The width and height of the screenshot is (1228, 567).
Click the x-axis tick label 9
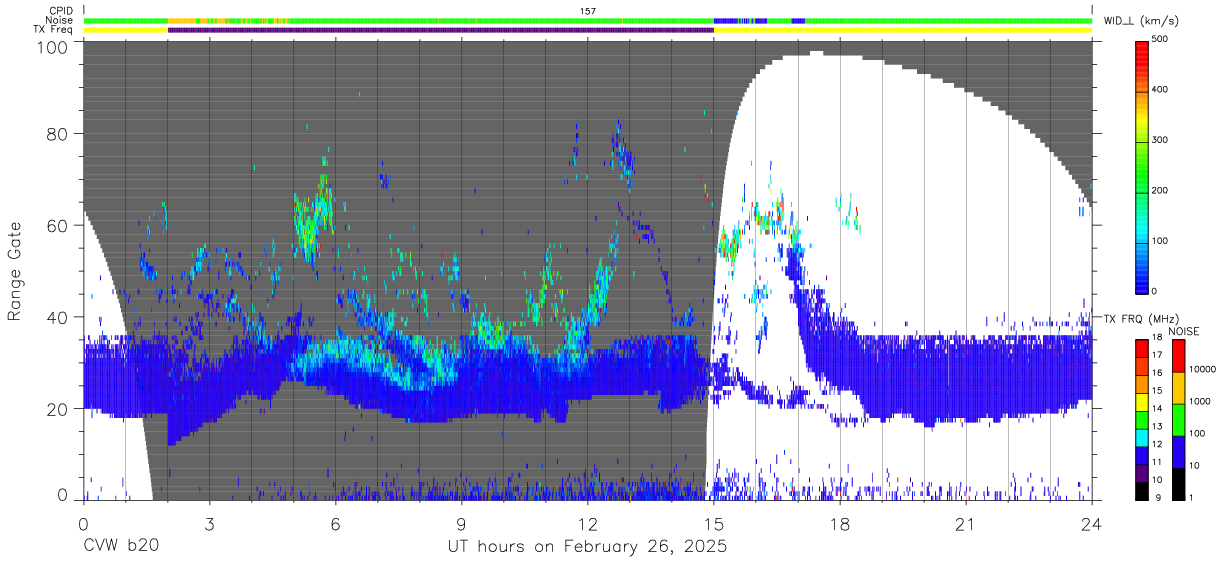(461, 524)
